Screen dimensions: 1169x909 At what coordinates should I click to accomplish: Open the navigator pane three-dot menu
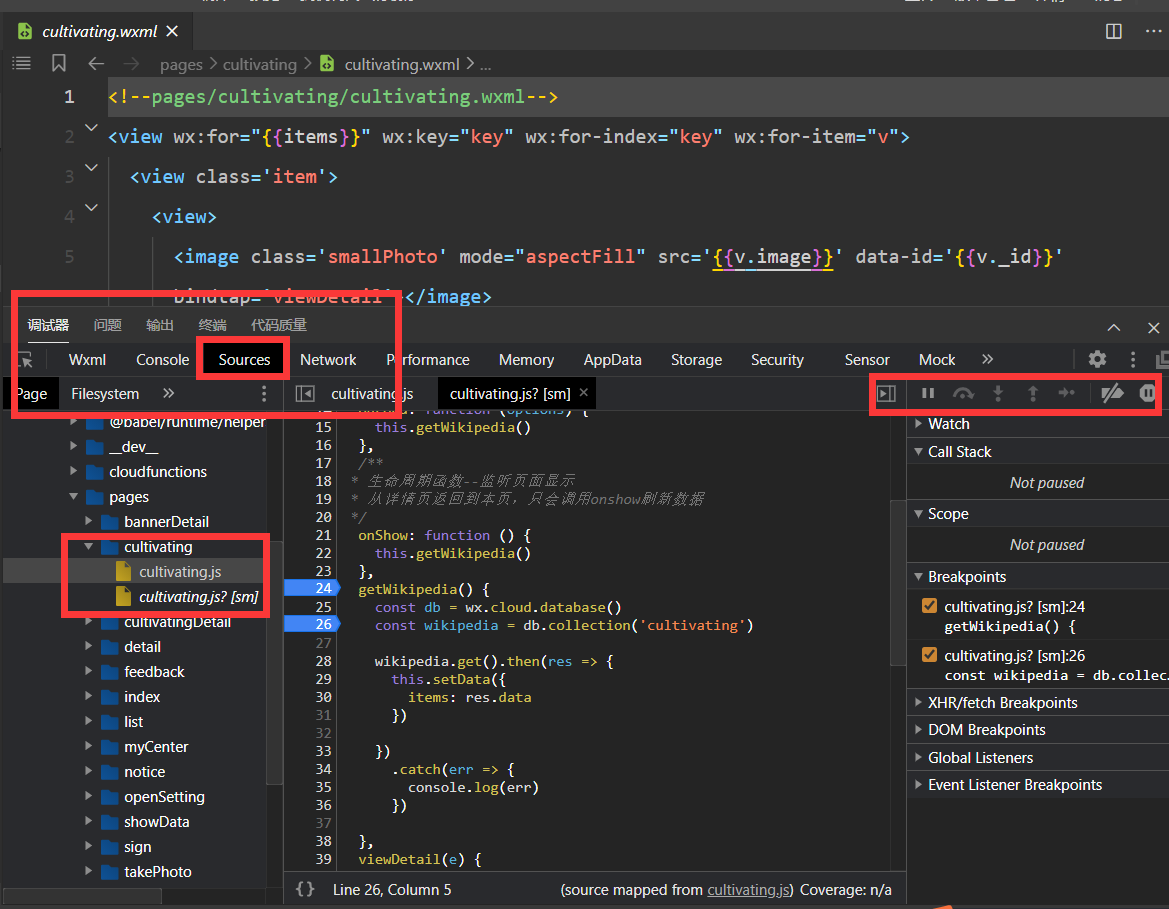click(264, 394)
